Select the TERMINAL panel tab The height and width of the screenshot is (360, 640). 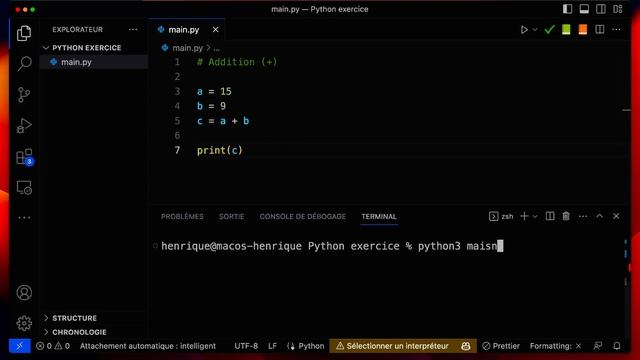click(379, 216)
